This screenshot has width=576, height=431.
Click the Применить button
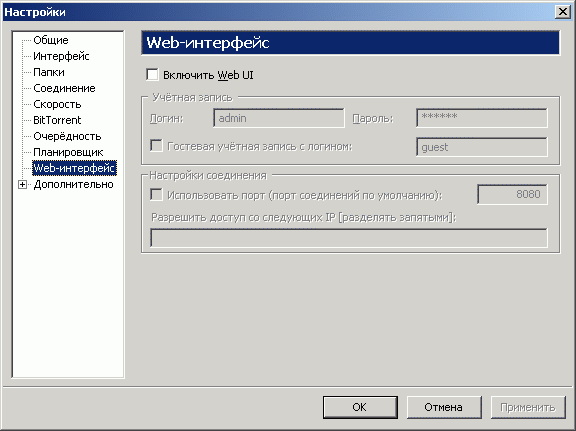tap(528, 407)
